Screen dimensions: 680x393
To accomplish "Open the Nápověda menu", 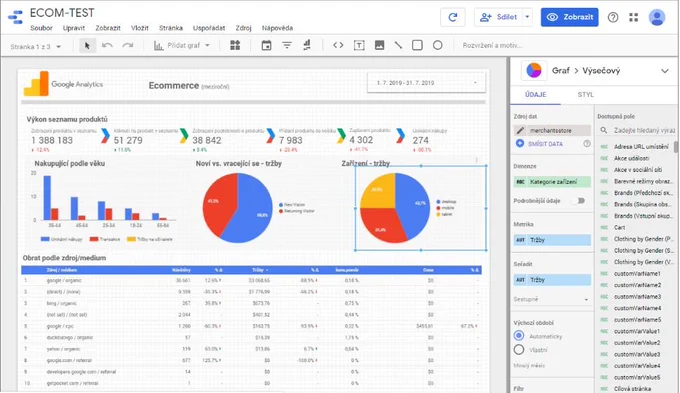I will (278, 28).
